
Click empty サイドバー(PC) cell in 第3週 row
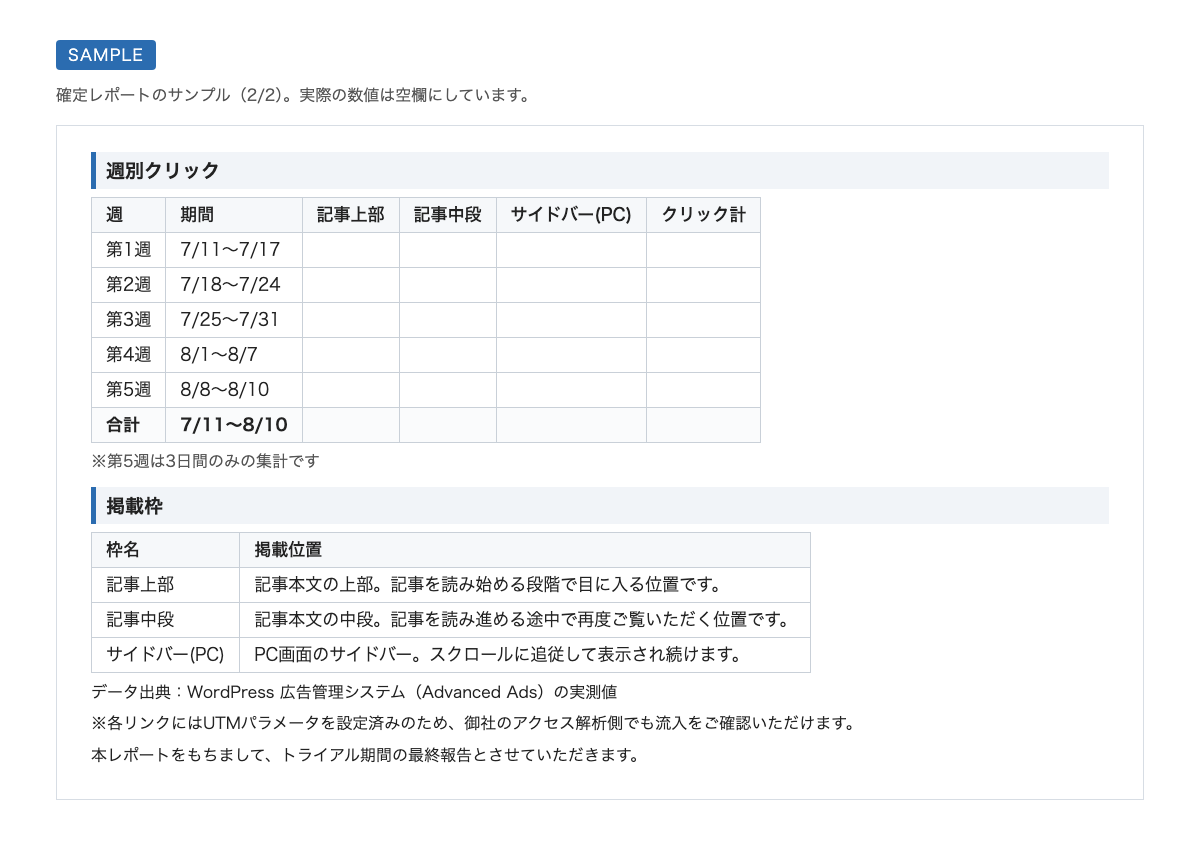pyautogui.click(x=572, y=320)
